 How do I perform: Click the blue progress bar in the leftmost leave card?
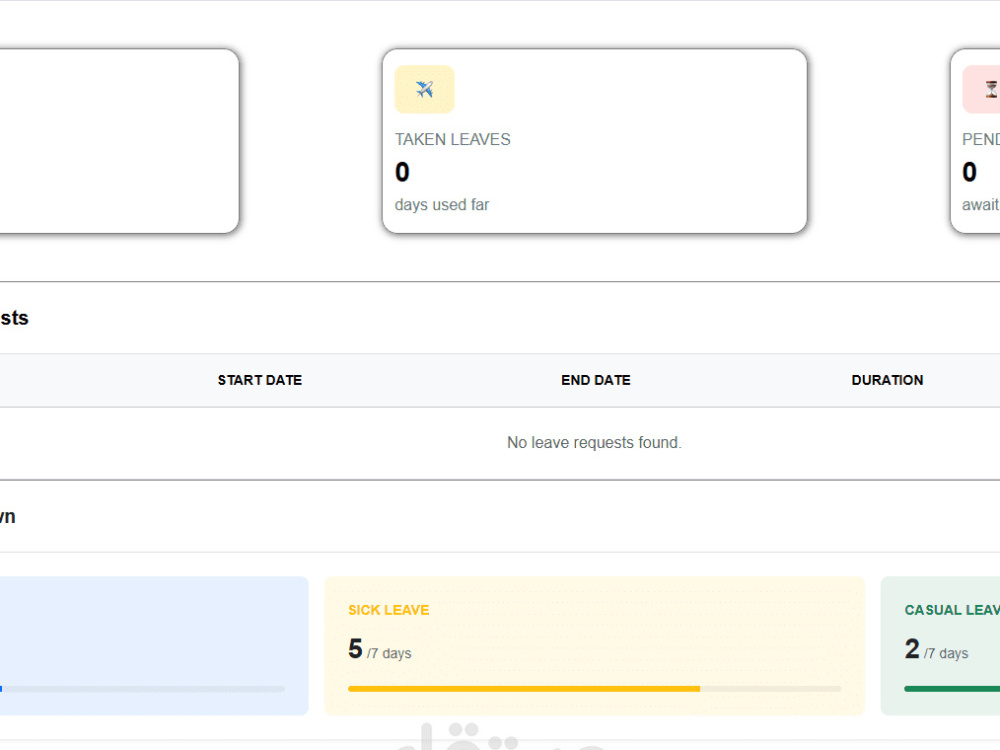[142, 689]
